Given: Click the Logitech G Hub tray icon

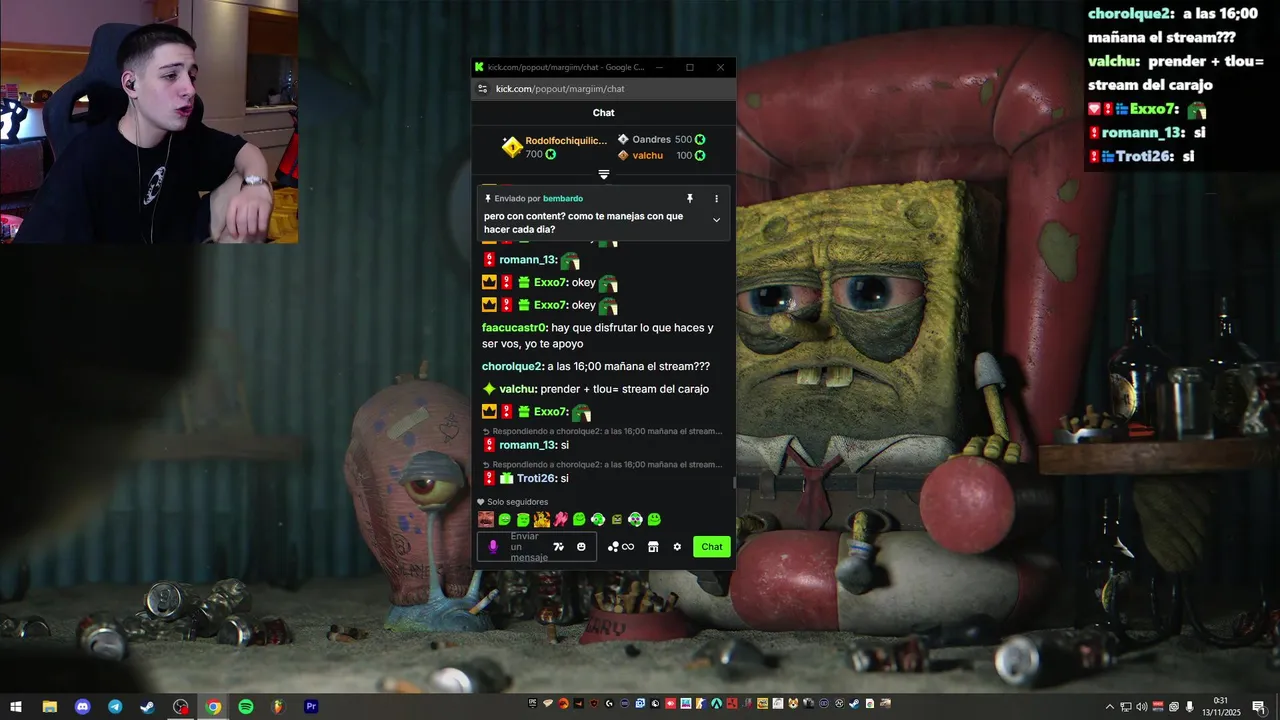Looking at the screenshot, I should click(x=609, y=703).
